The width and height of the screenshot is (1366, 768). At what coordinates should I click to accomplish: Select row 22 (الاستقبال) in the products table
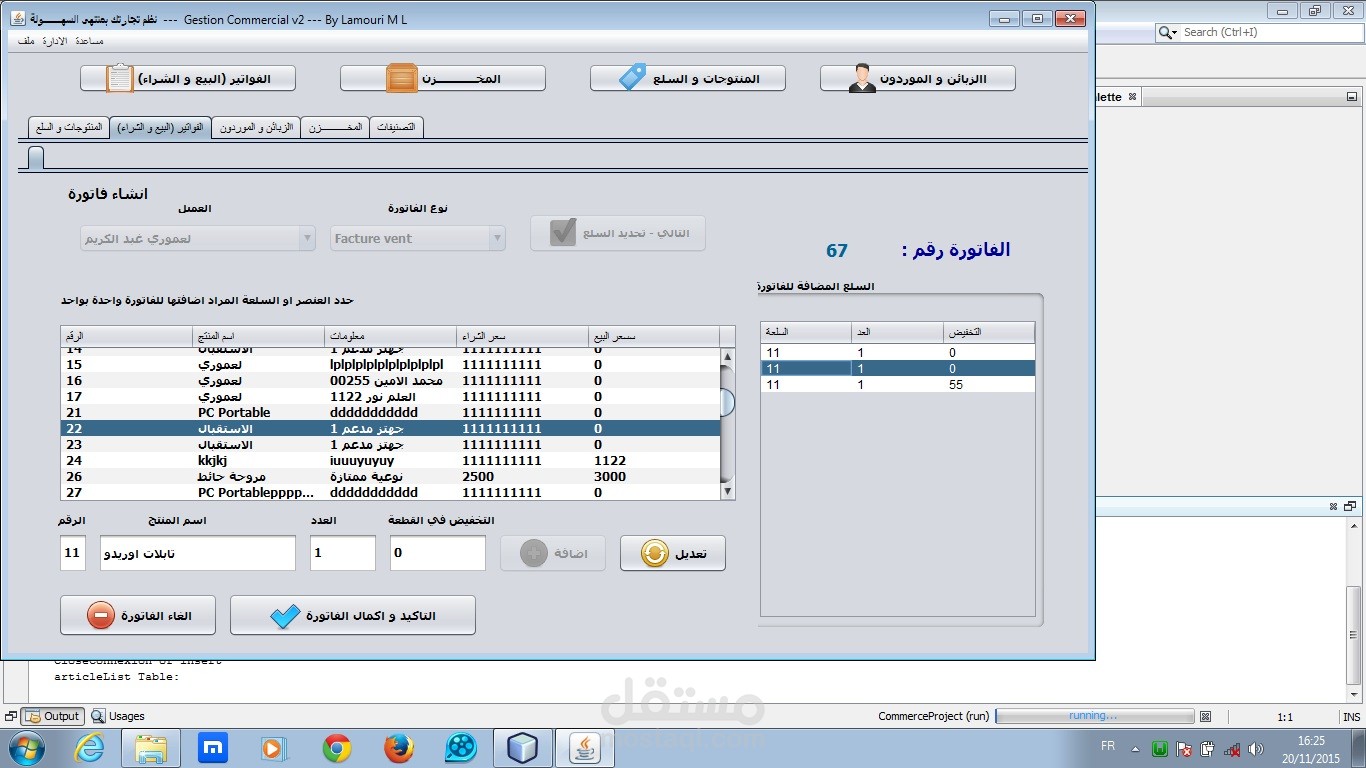click(x=300, y=428)
